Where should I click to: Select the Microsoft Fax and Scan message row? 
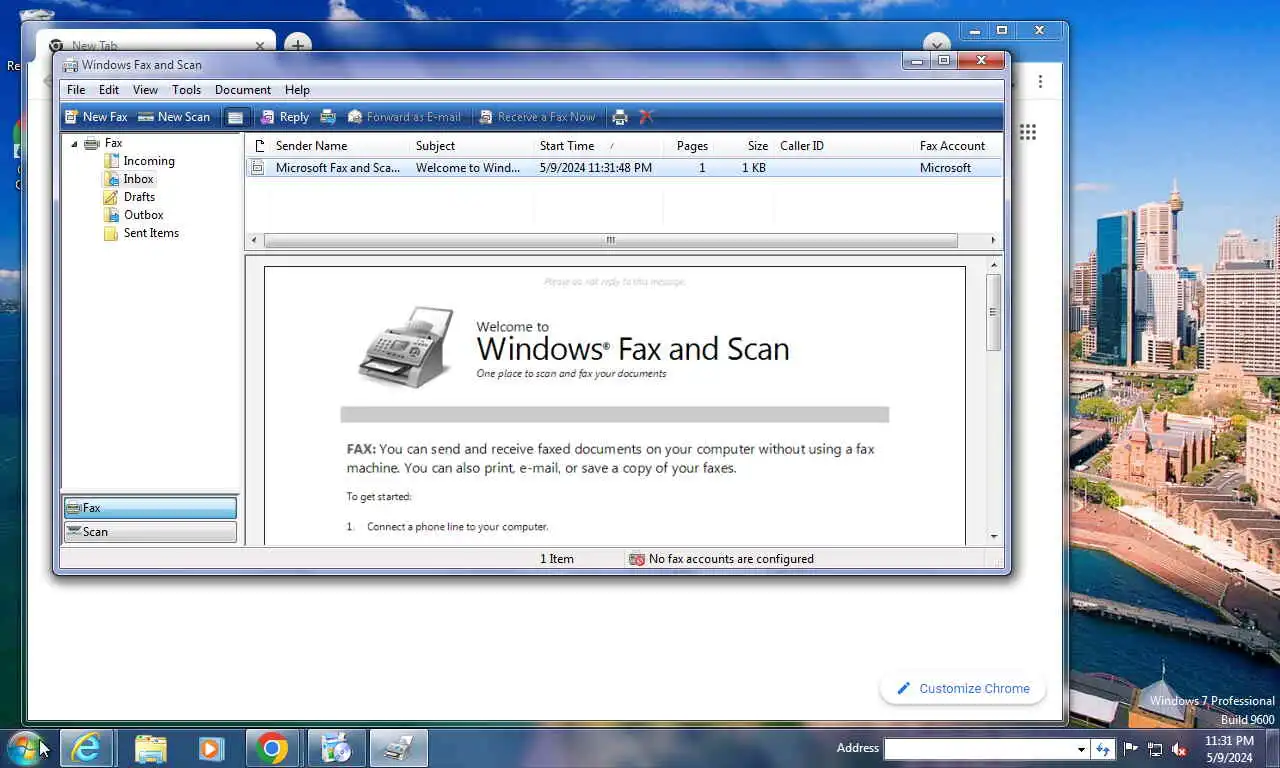[x=624, y=168]
